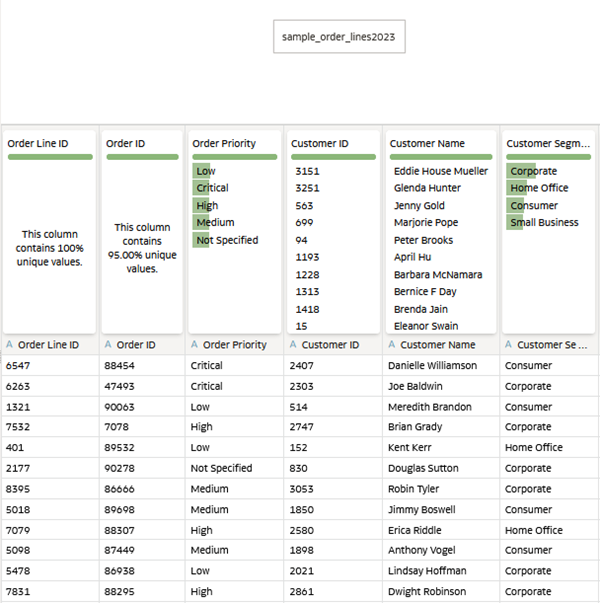Select Bernice F Day in Customer Name tile
The image size is (600, 603).
click(x=425, y=292)
